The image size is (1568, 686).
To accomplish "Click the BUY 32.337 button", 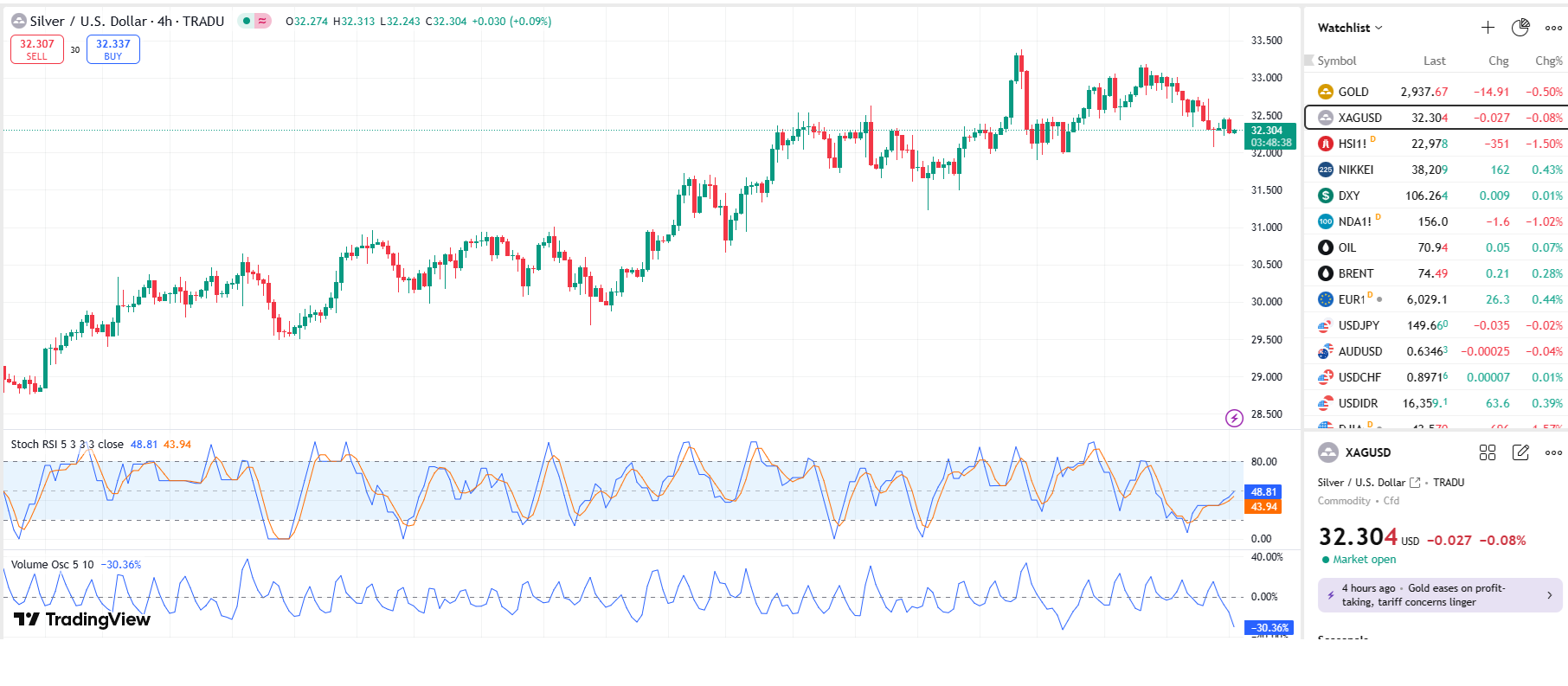I will coord(113,49).
